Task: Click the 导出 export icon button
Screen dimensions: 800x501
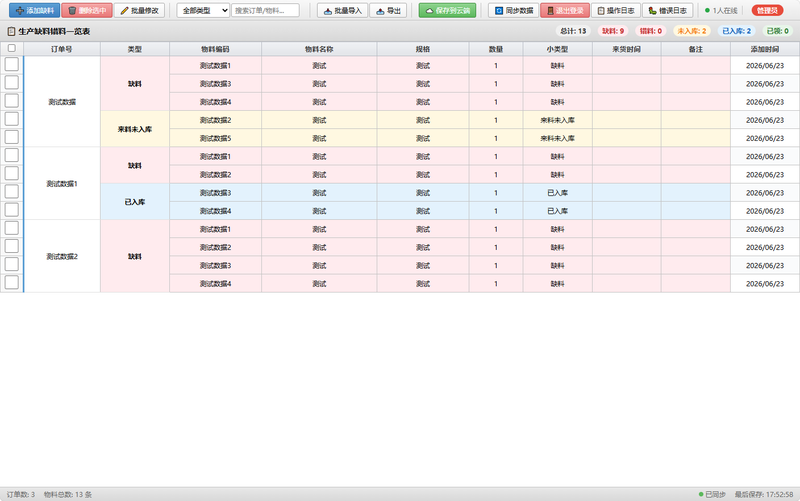Action: [388, 10]
